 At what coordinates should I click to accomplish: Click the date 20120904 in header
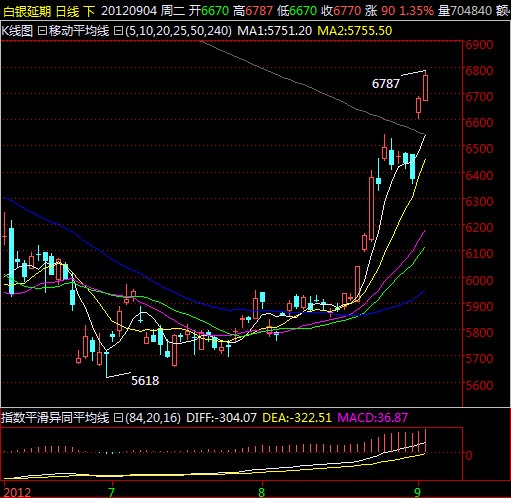coord(129,11)
